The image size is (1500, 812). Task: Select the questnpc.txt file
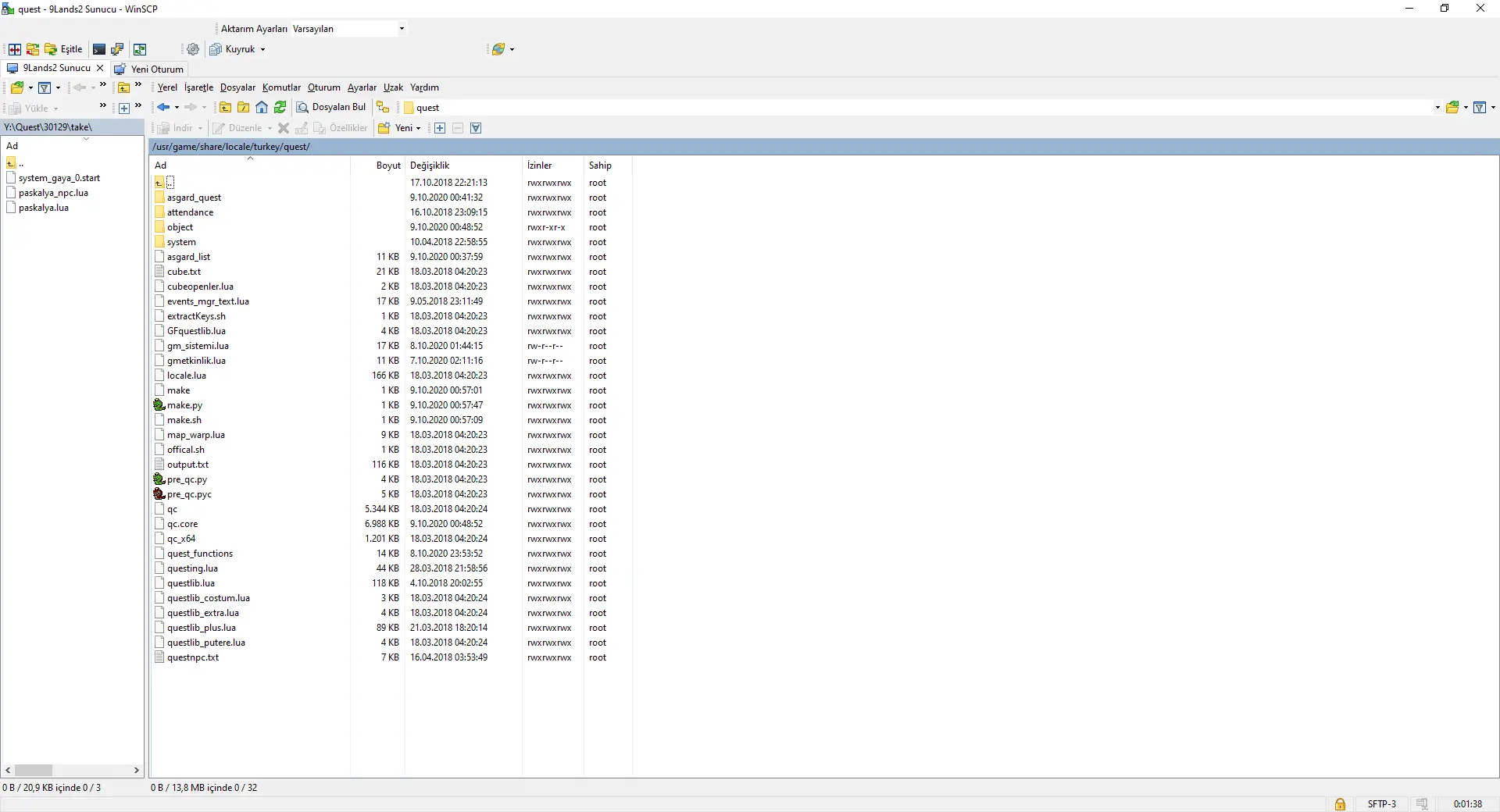pyautogui.click(x=193, y=657)
